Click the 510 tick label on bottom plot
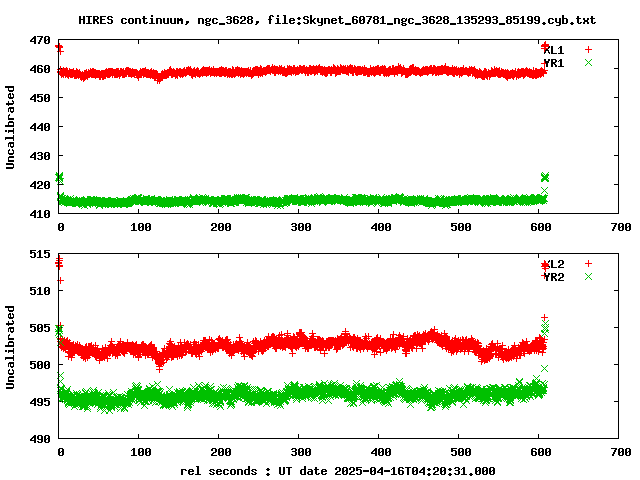Image resolution: width=640 pixels, height=480 pixels. pos(40,291)
